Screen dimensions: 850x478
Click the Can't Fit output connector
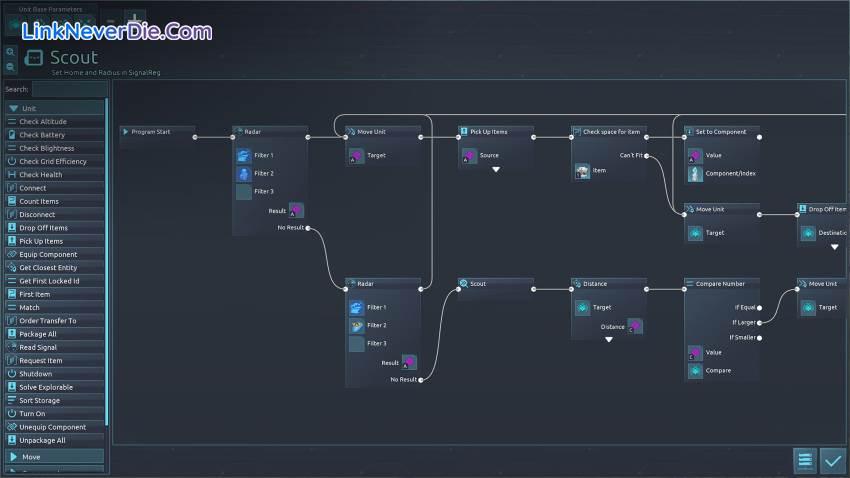coord(648,155)
